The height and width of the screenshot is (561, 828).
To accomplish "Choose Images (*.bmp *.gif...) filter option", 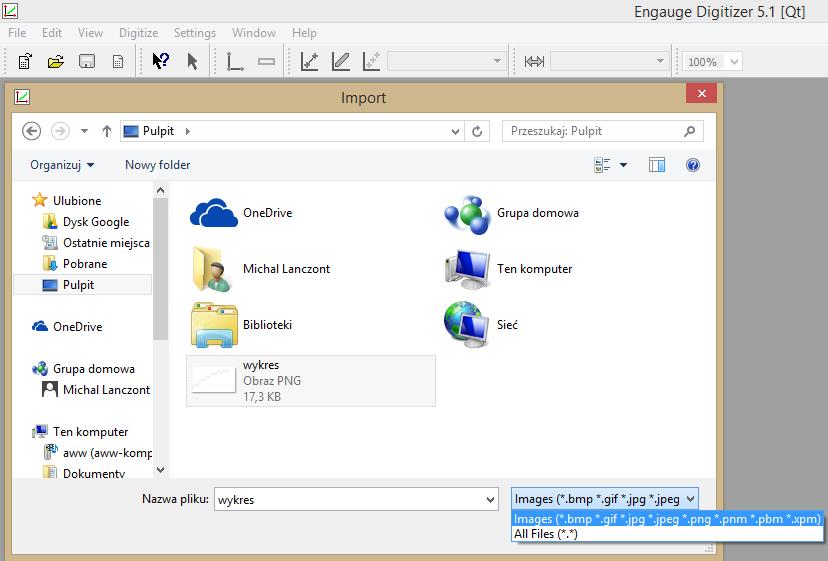I will [667, 519].
